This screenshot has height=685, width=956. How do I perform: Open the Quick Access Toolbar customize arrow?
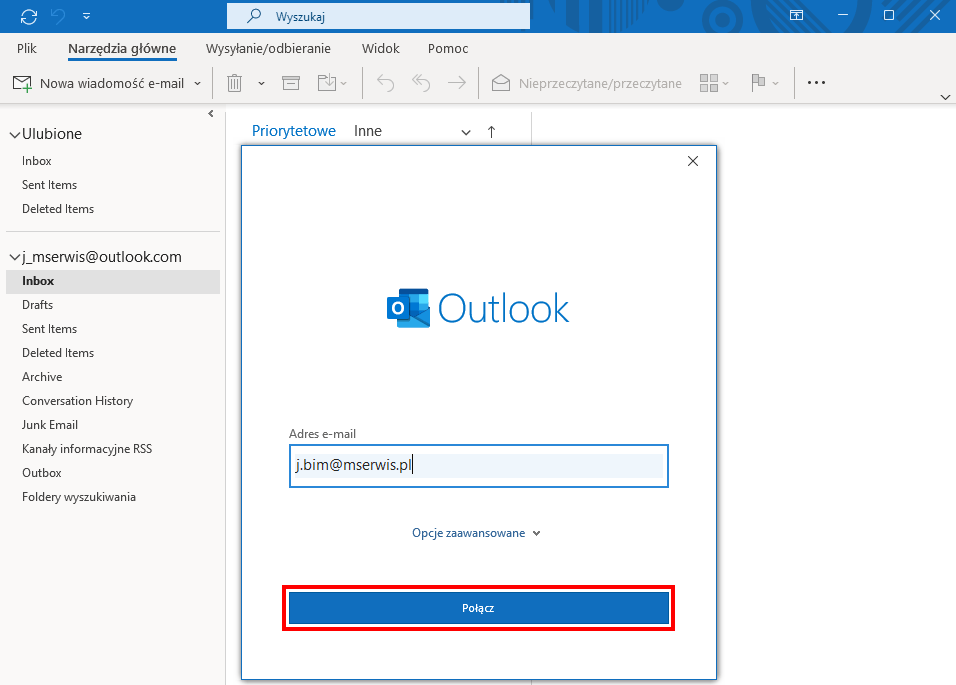[87, 16]
